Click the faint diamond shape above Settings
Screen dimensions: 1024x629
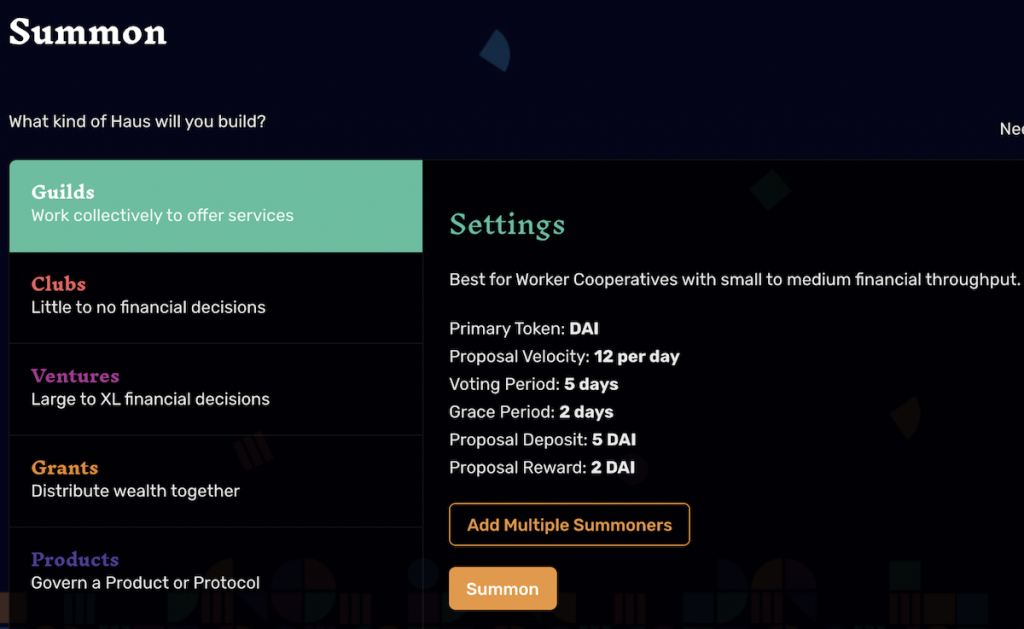(x=770, y=189)
